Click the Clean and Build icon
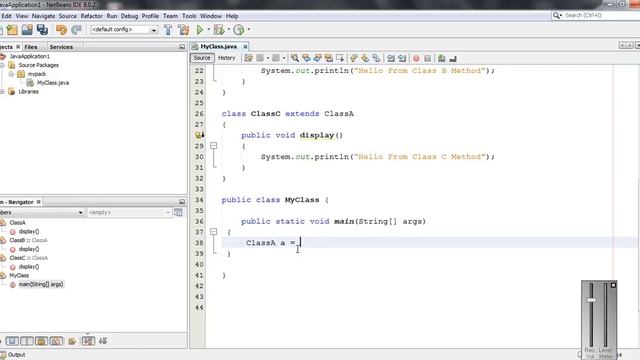Screen dimensions: 640x360 click(x=184, y=30)
